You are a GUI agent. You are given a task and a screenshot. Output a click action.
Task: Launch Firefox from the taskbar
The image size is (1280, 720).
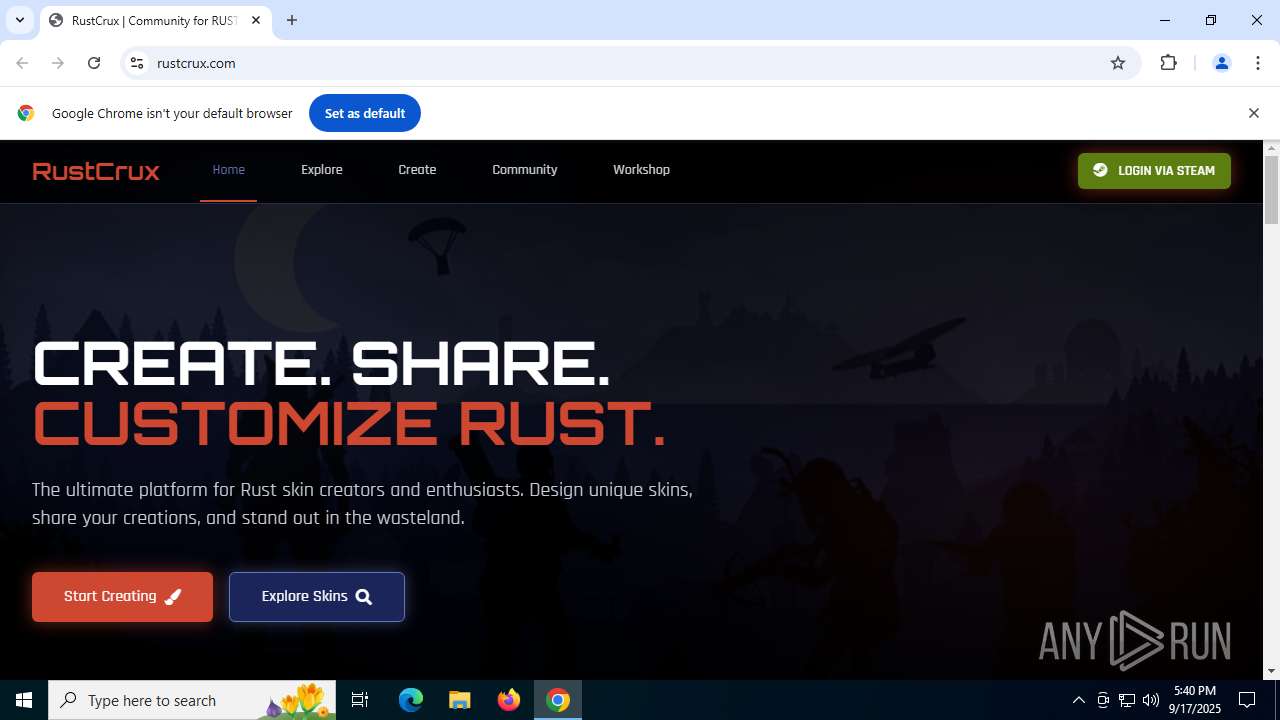(x=509, y=700)
